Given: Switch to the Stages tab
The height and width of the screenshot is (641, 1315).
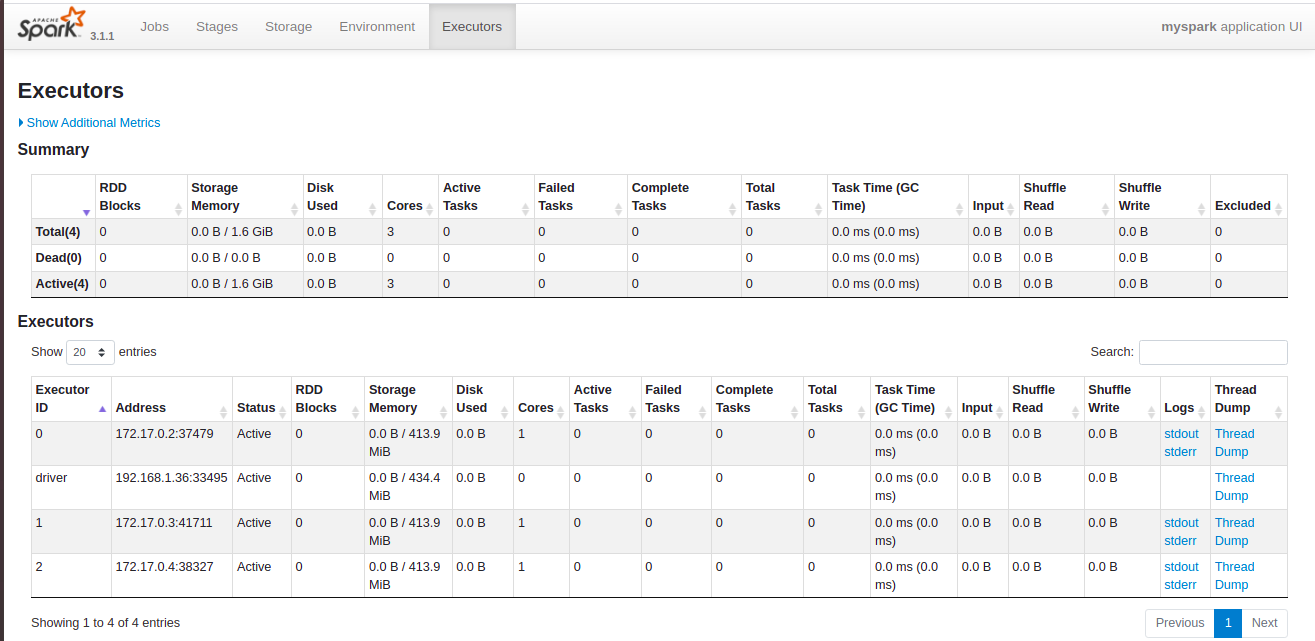Looking at the screenshot, I should coord(217,26).
